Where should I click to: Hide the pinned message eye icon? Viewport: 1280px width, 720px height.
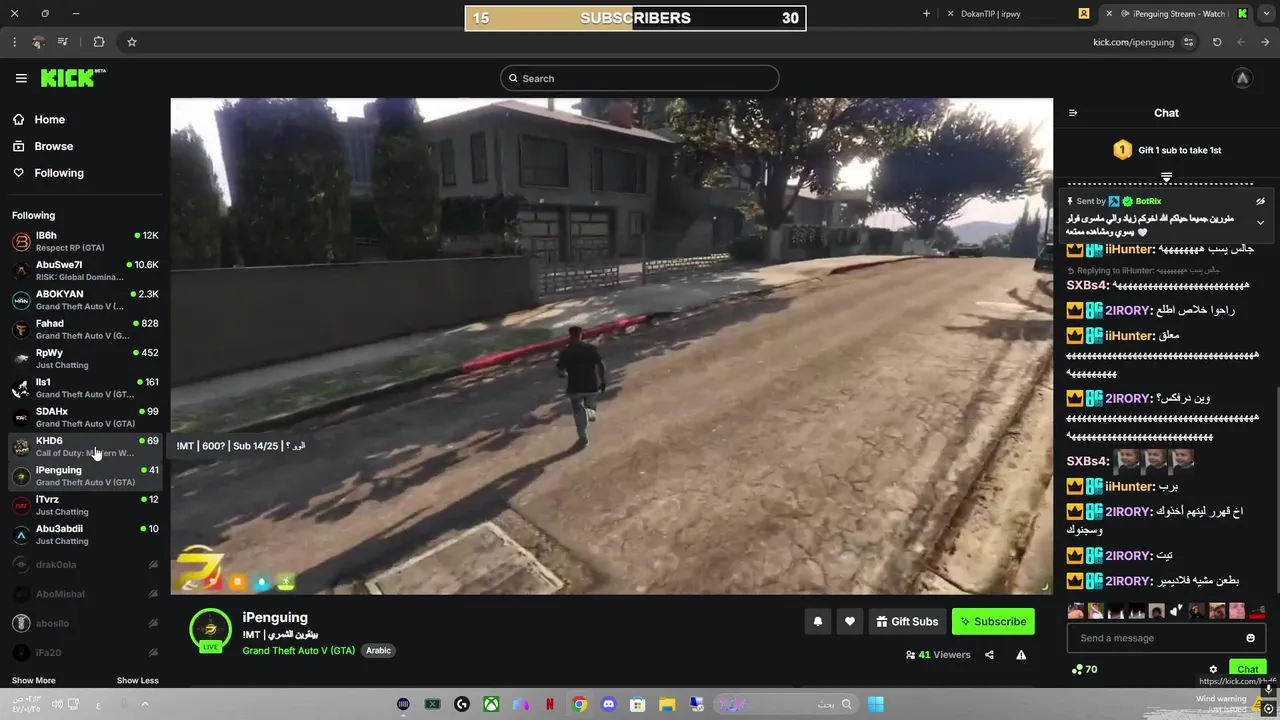click(x=1261, y=201)
